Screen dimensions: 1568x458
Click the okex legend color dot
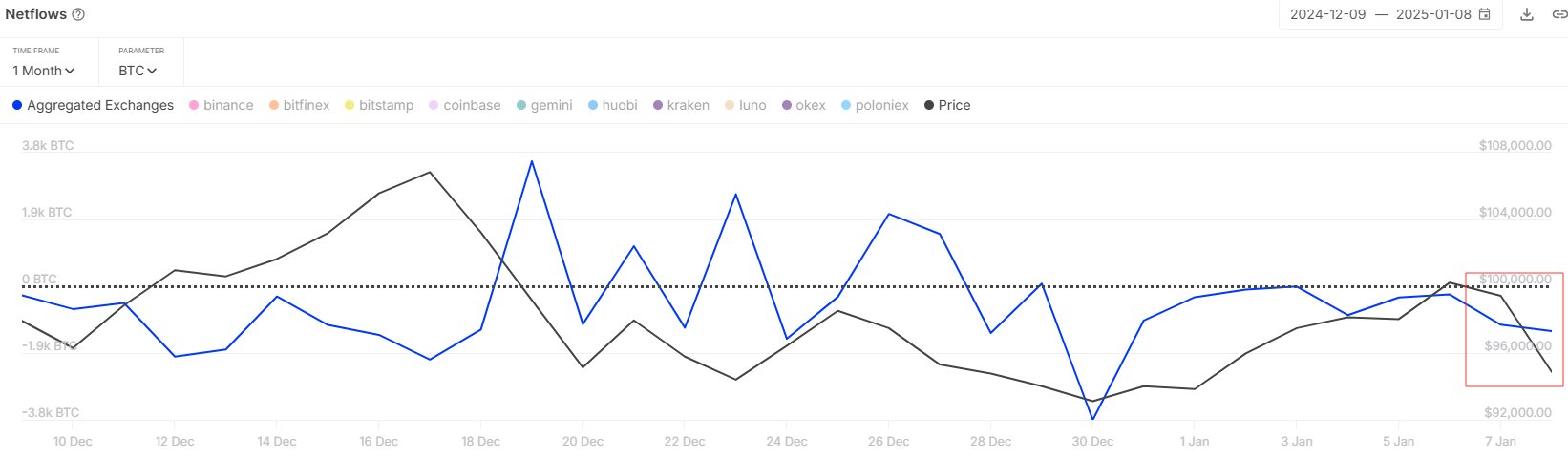787,105
